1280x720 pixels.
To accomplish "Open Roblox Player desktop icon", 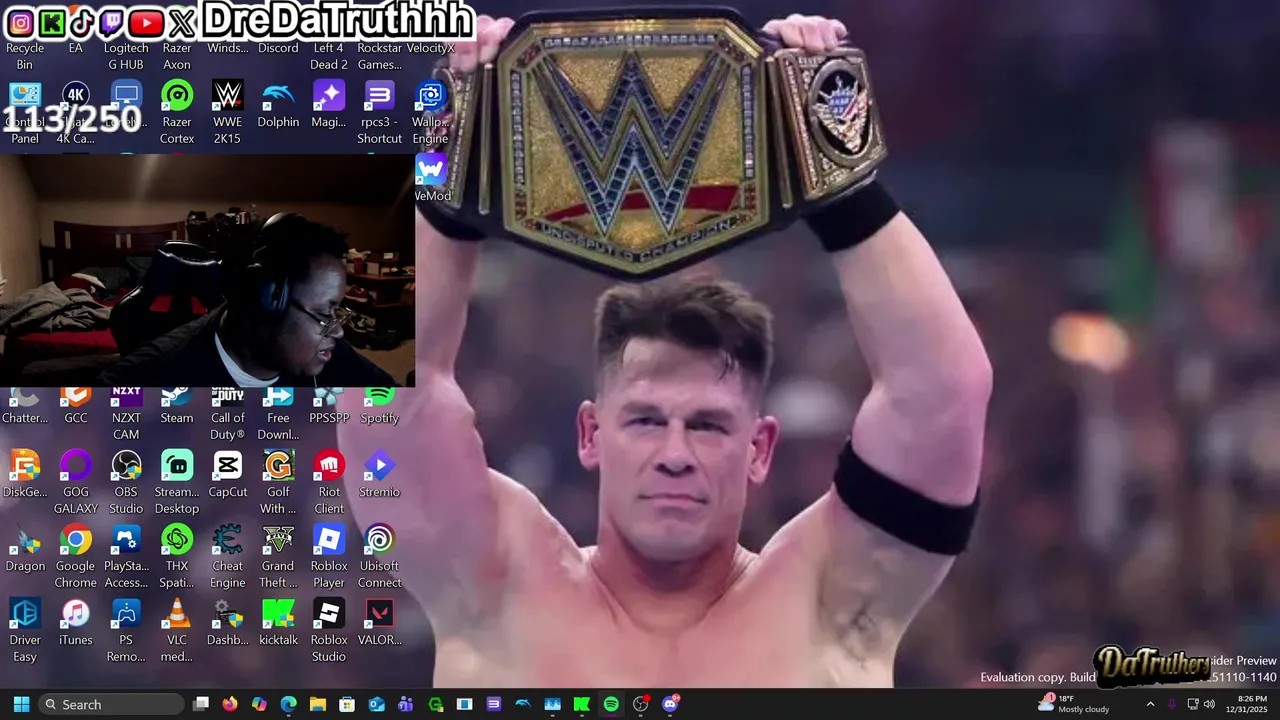I will pyautogui.click(x=329, y=556).
